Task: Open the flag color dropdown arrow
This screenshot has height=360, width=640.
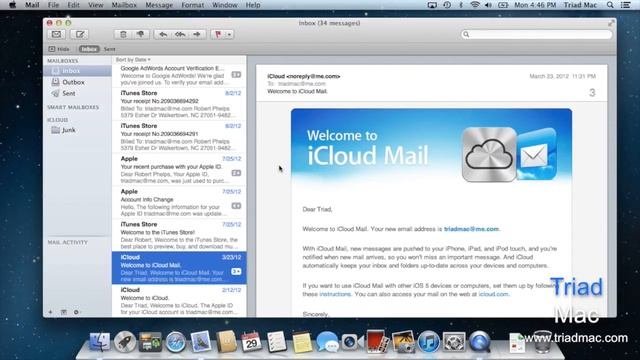Action: point(229,34)
